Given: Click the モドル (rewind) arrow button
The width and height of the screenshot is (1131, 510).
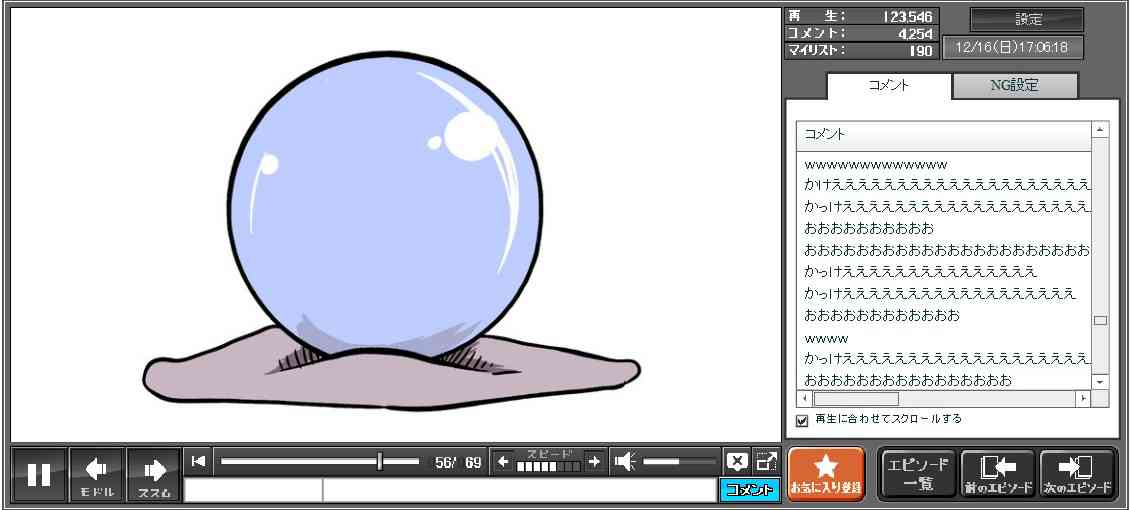Looking at the screenshot, I should (x=96, y=474).
